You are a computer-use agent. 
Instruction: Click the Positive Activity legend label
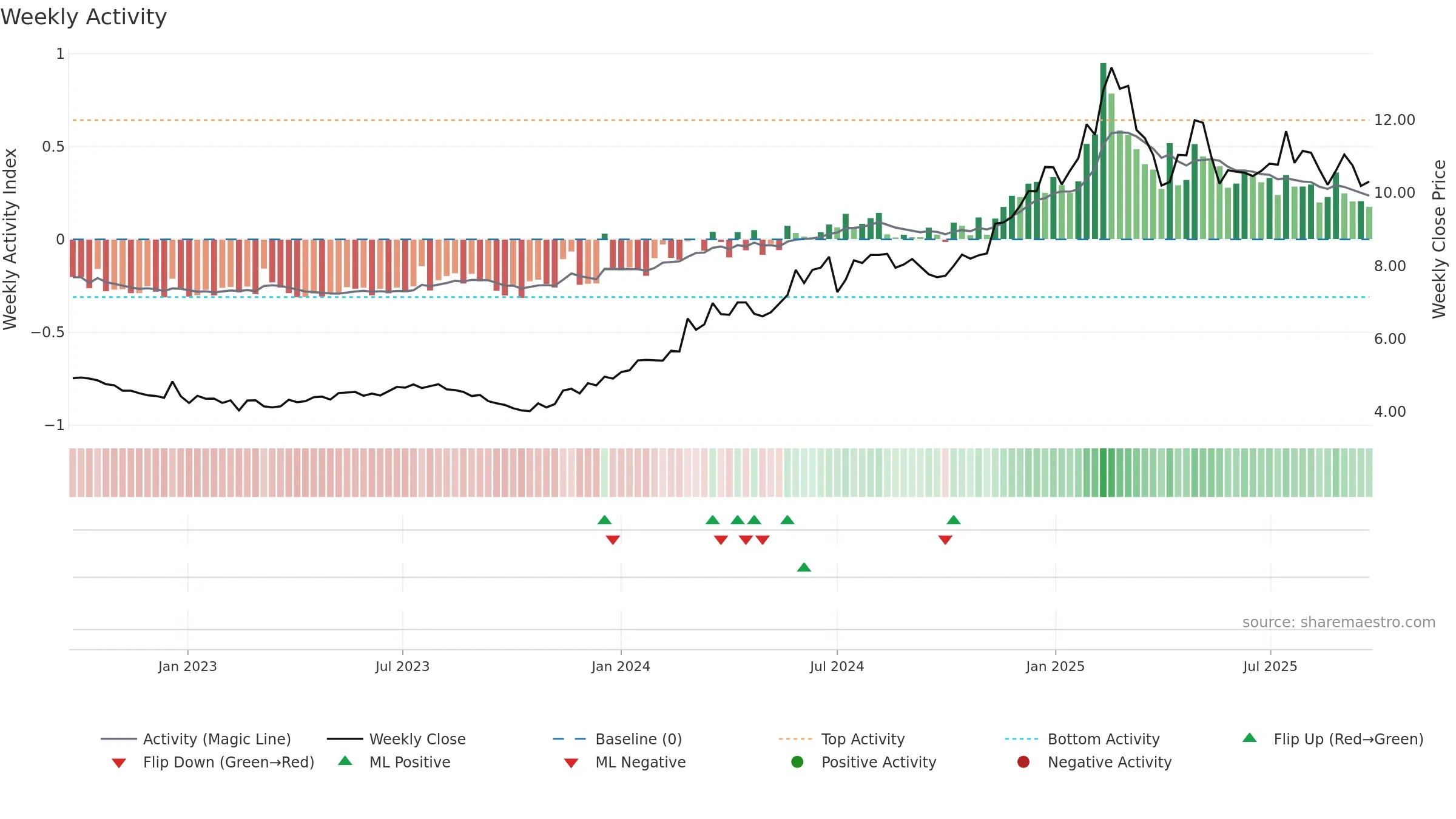pyautogui.click(x=878, y=762)
